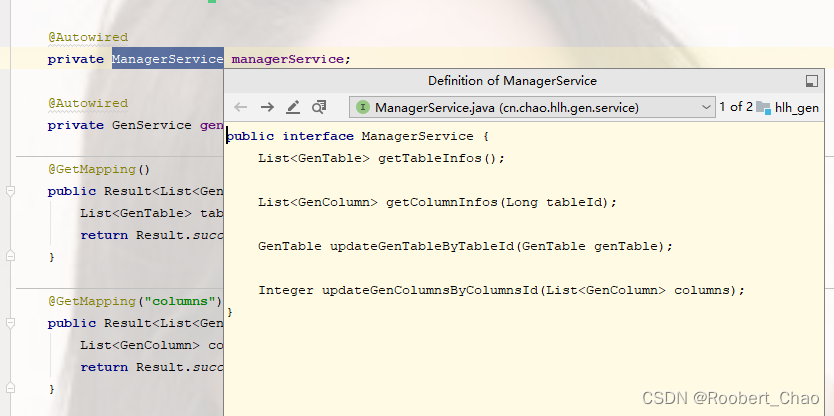
Task: Click first @Autowired annotation
Action: (88, 37)
